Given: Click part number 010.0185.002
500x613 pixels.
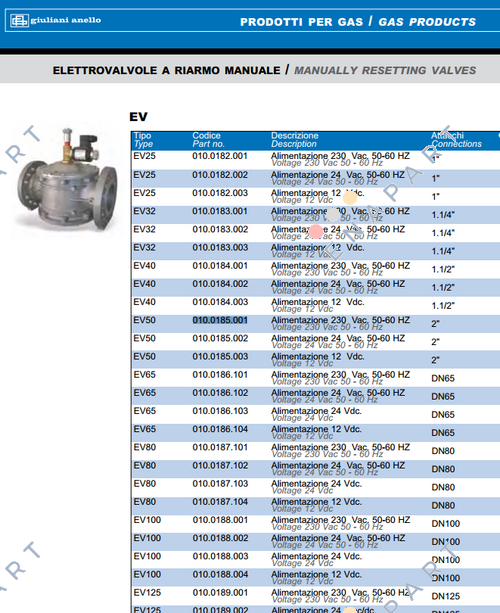Looking at the screenshot, I should (220, 339).
